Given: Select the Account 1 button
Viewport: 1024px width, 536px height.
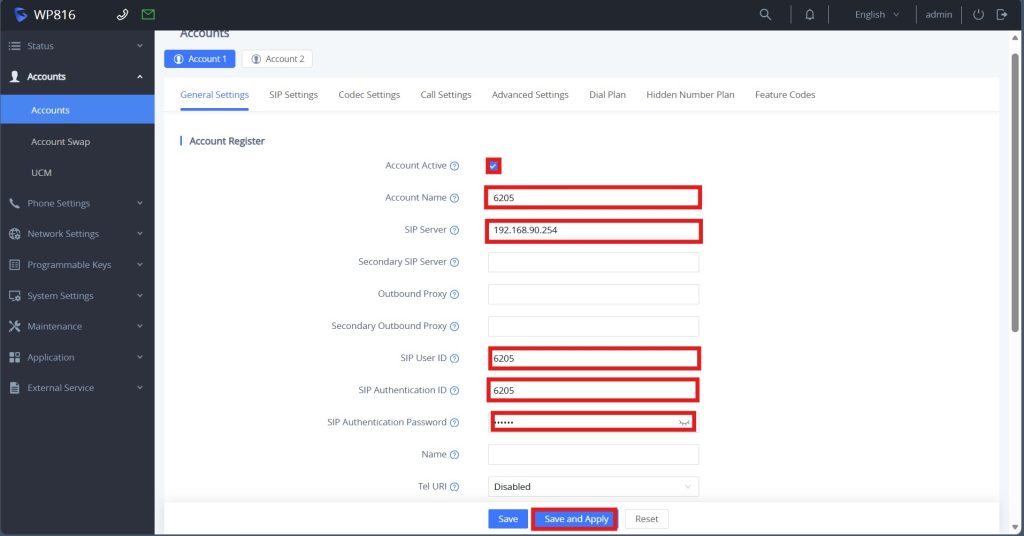Looking at the screenshot, I should [x=200, y=59].
